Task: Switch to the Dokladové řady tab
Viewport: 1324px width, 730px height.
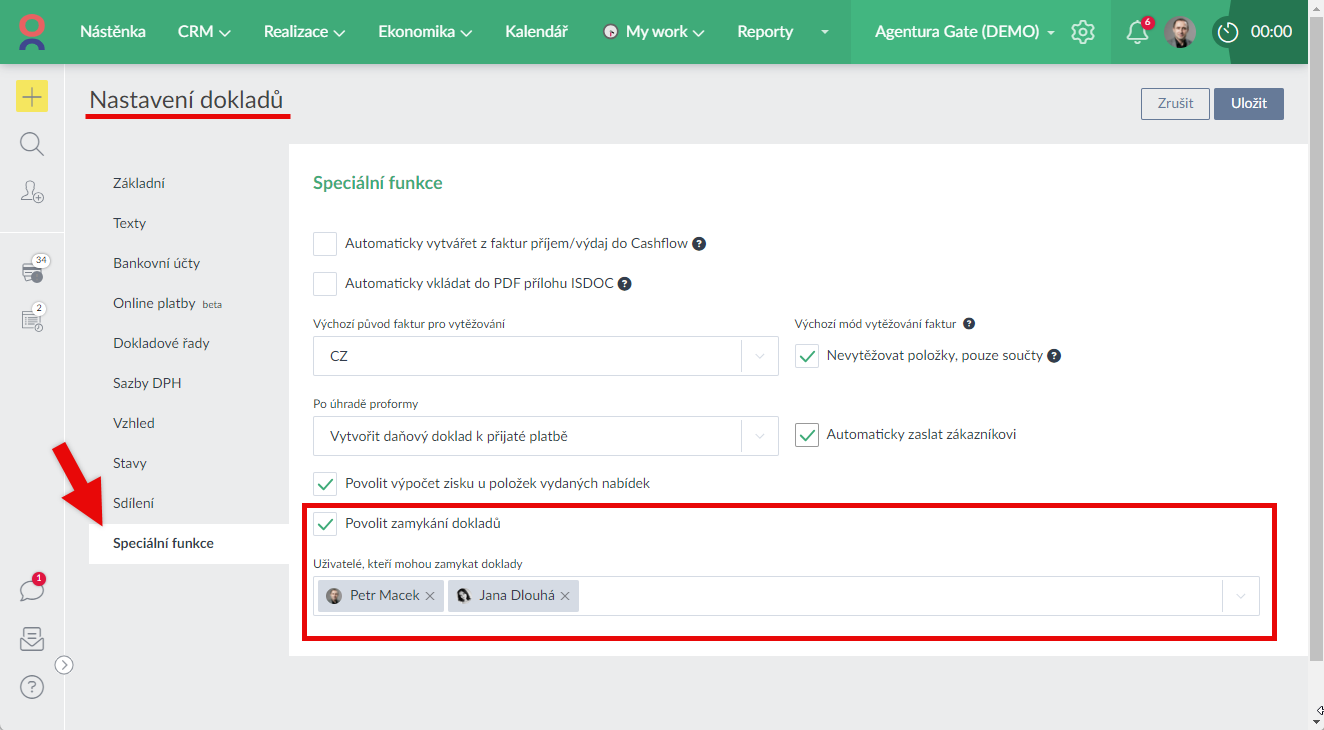Action: (161, 343)
